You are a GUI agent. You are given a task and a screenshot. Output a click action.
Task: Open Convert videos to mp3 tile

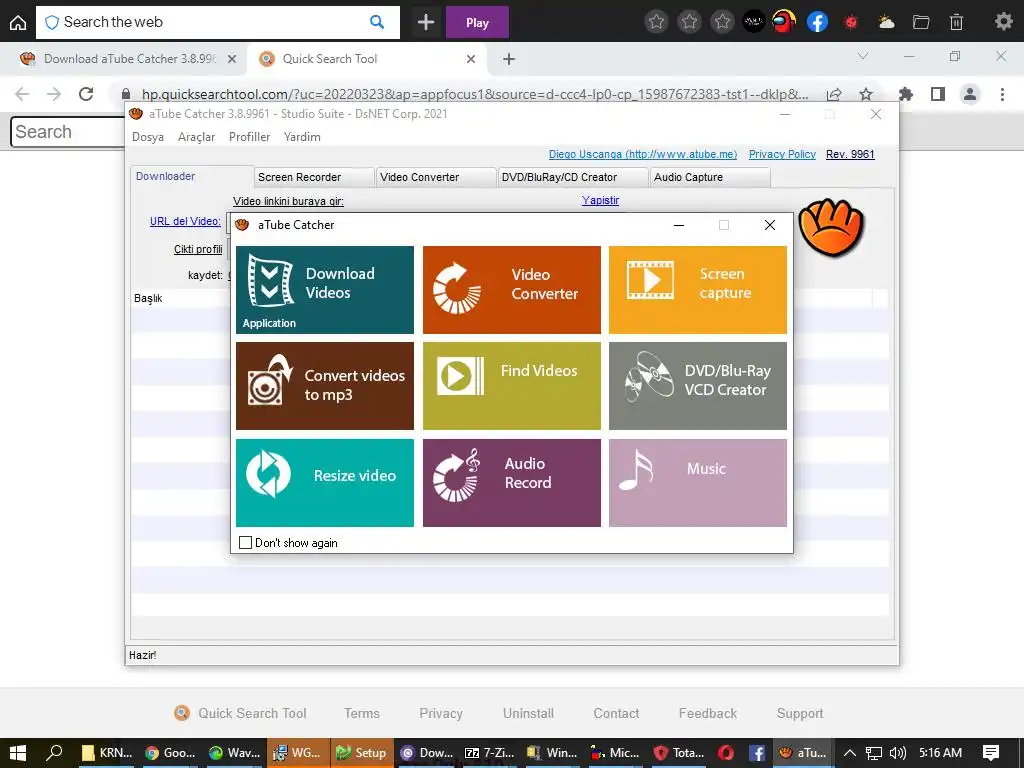pos(325,386)
